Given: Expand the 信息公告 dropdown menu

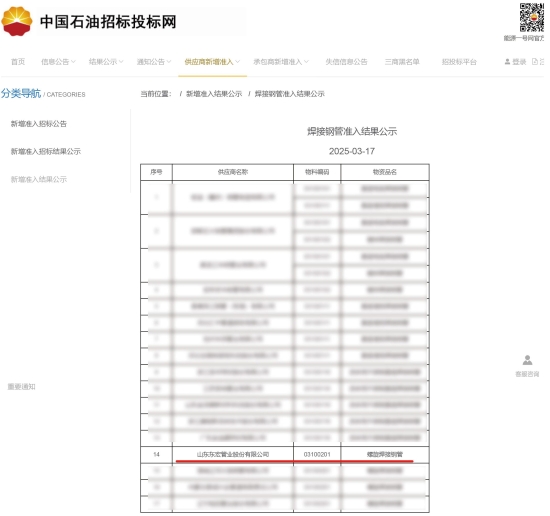Looking at the screenshot, I should pyautogui.click(x=58, y=62).
